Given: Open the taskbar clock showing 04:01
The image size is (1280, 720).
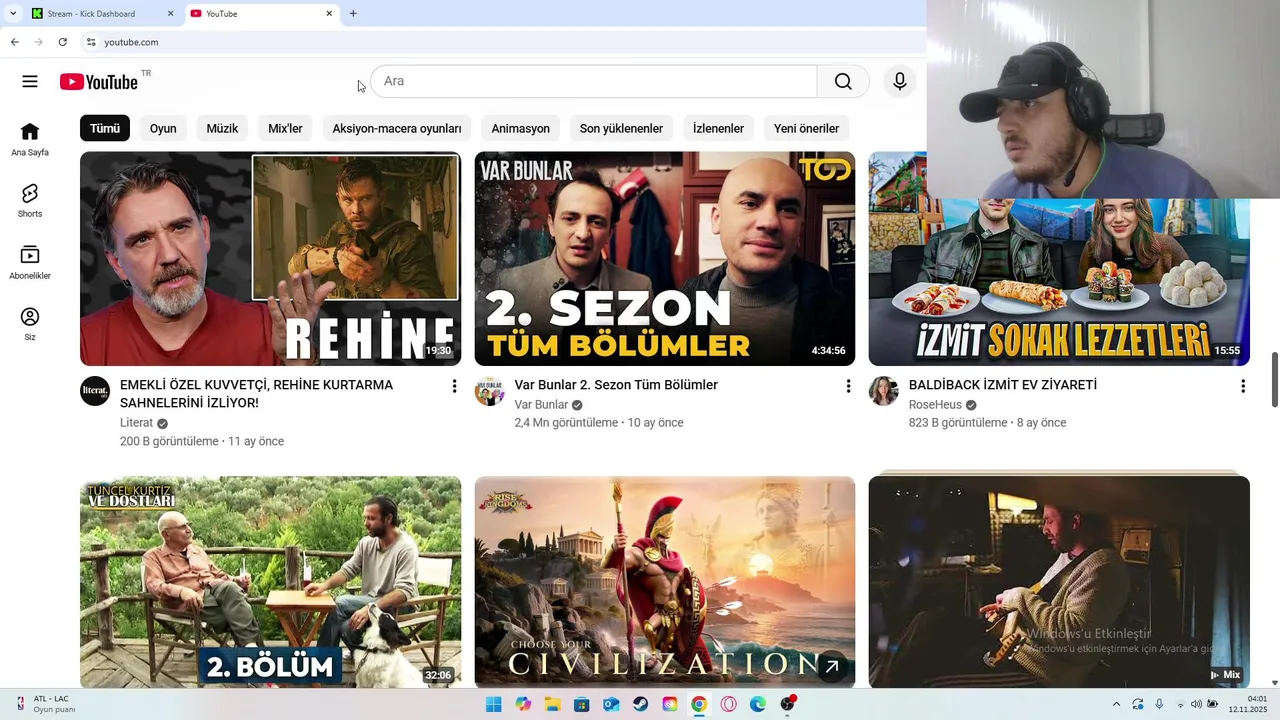Looking at the screenshot, I should 1248,704.
